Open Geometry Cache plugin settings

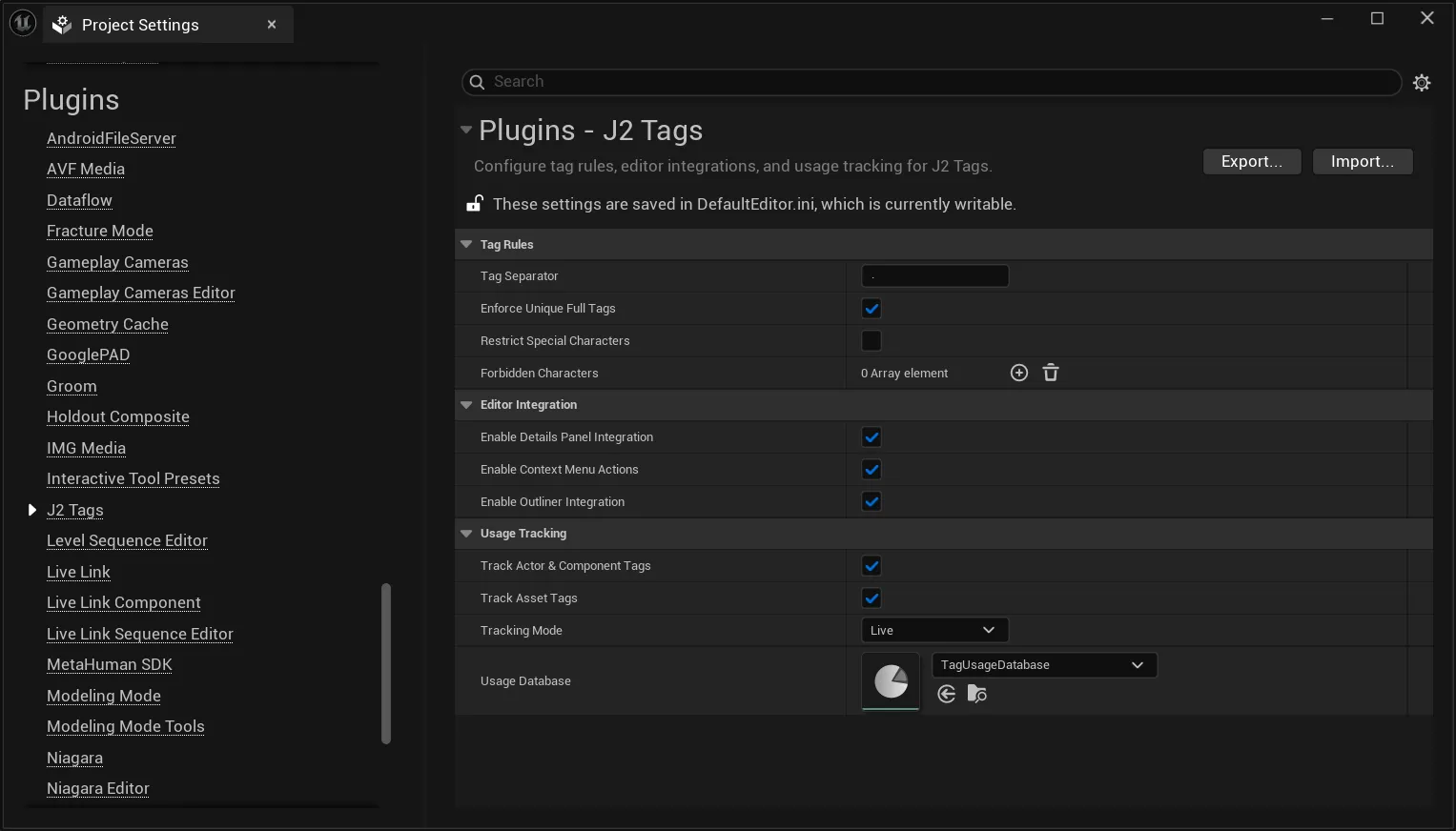point(108,324)
